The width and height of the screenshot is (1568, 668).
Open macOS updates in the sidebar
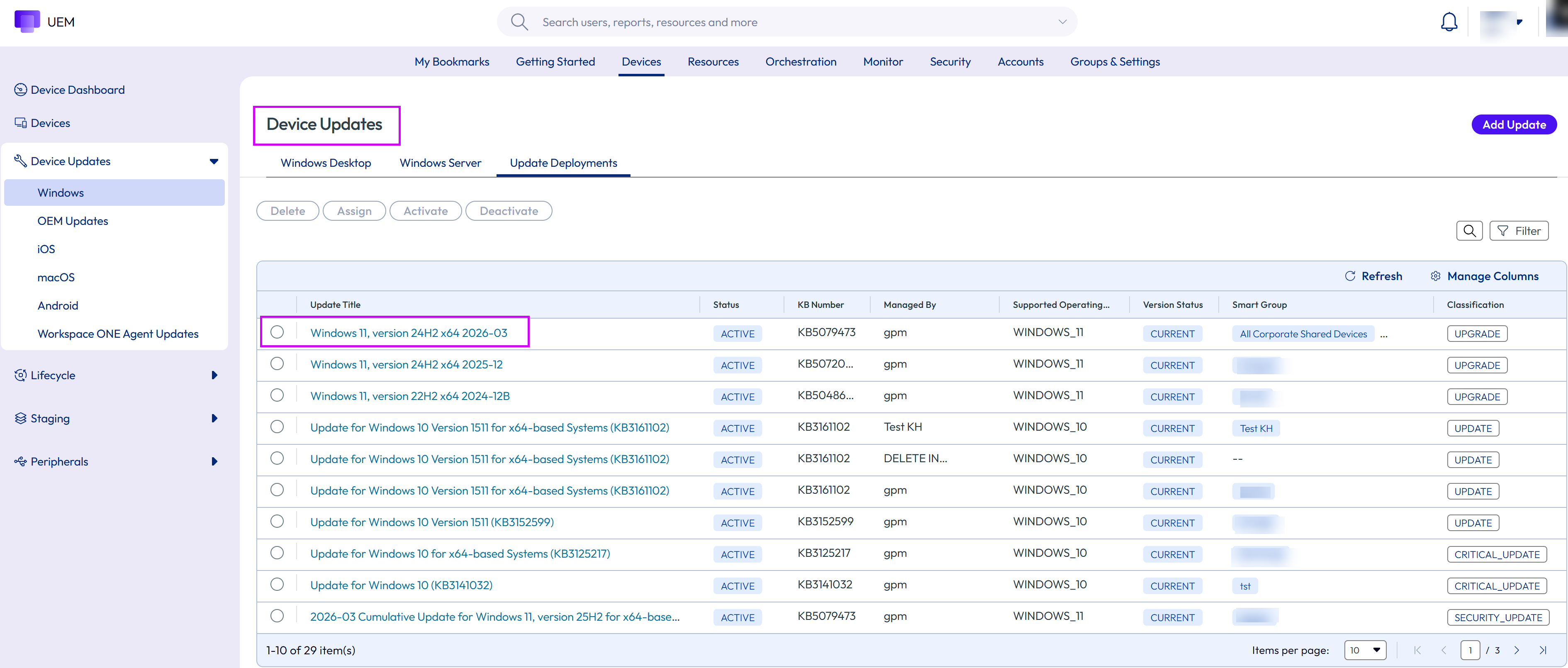click(x=56, y=277)
